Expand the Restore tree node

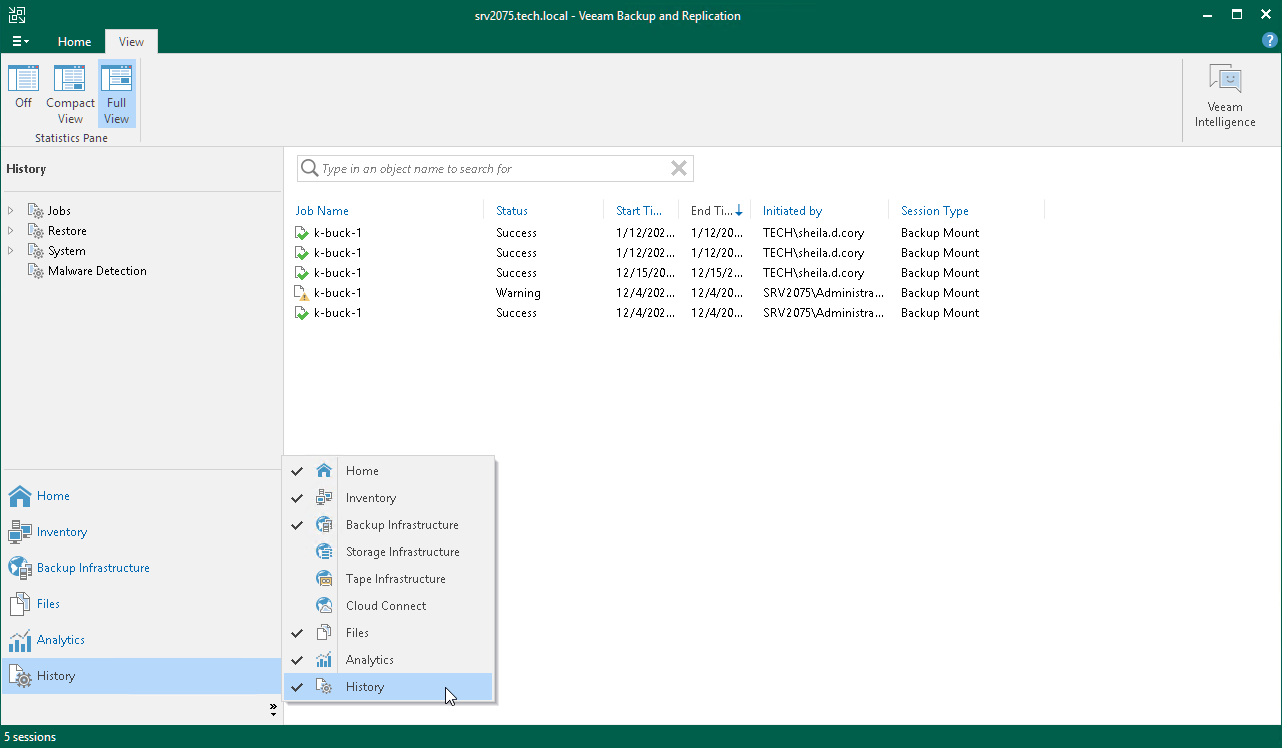(11, 230)
